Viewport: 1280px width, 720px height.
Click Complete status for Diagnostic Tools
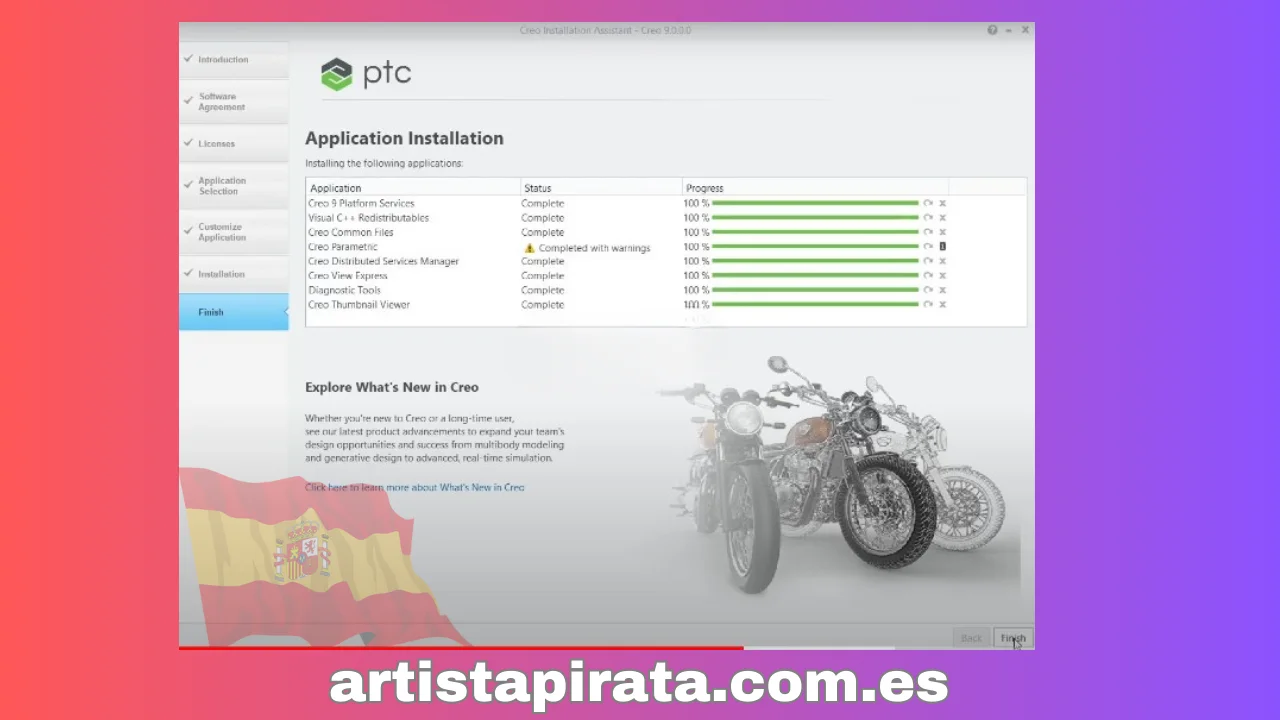coord(543,290)
